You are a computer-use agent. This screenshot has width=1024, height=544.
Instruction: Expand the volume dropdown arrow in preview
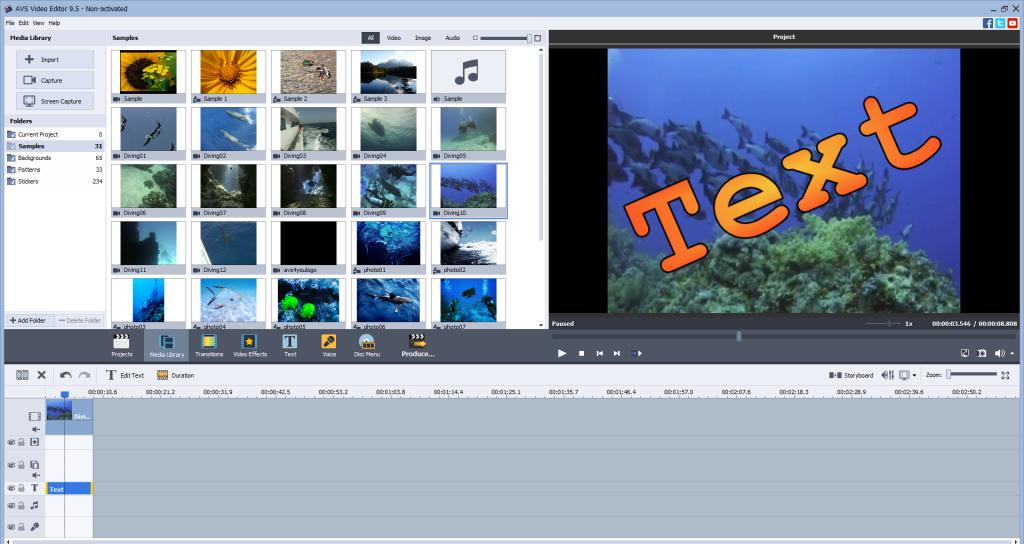[1012, 353]
